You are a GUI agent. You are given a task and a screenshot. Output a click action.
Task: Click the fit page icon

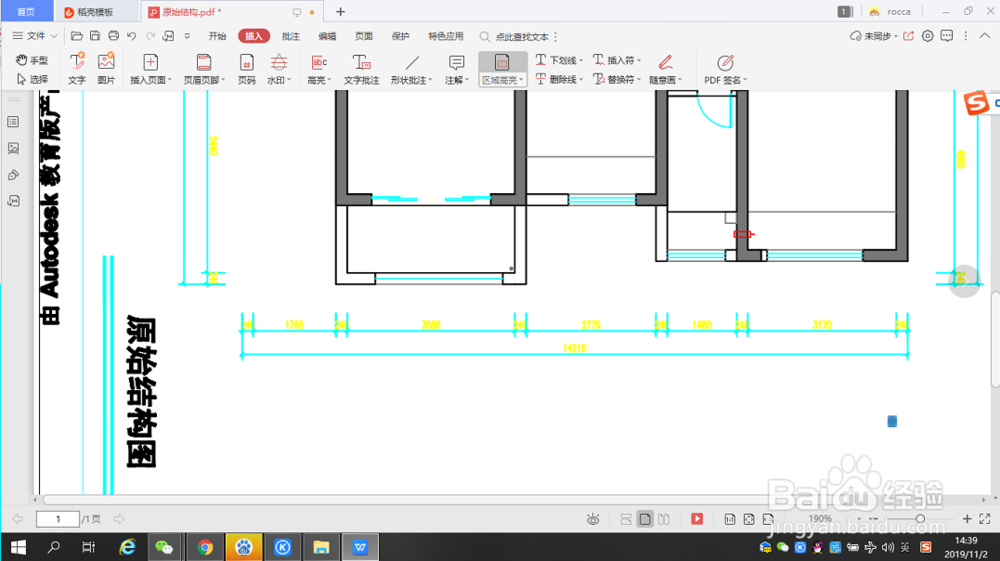coord(749,519)
